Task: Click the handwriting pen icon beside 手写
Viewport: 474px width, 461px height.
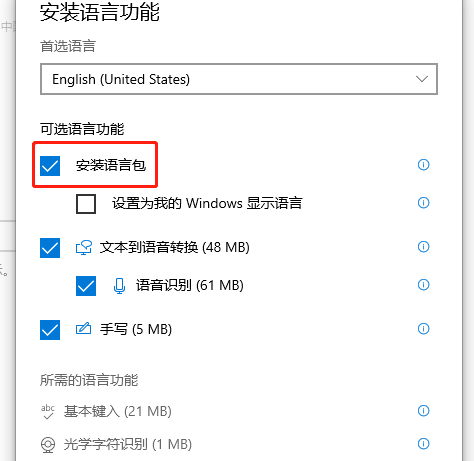Action: (x=83, y=328)
